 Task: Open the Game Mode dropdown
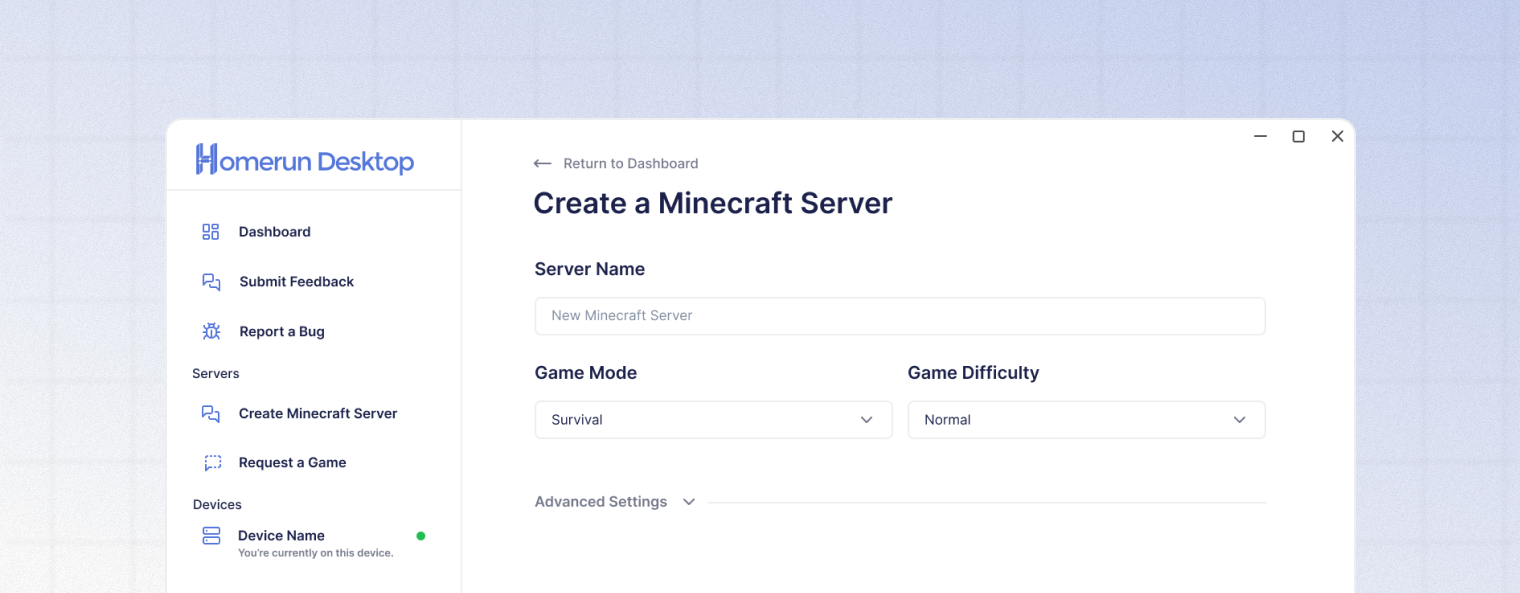pyautogui.click(x=713, y=420)
